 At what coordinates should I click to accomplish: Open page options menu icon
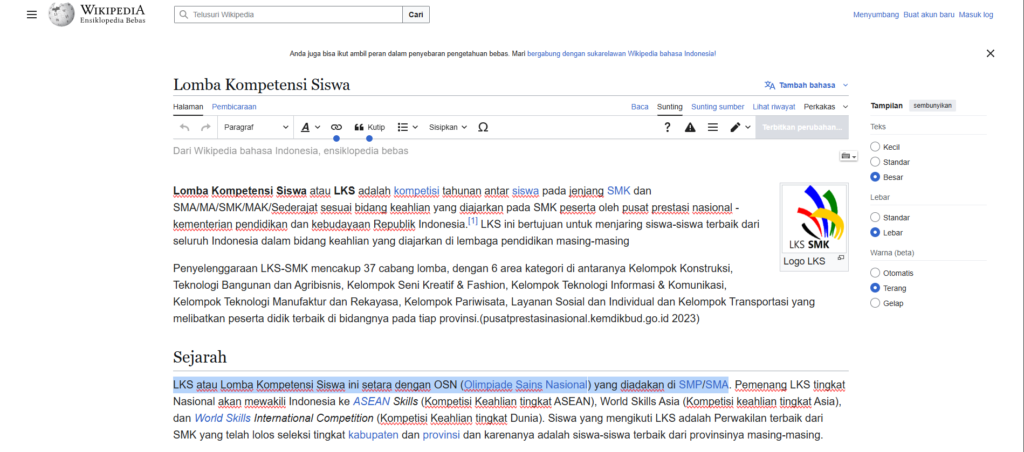[713, 127]
